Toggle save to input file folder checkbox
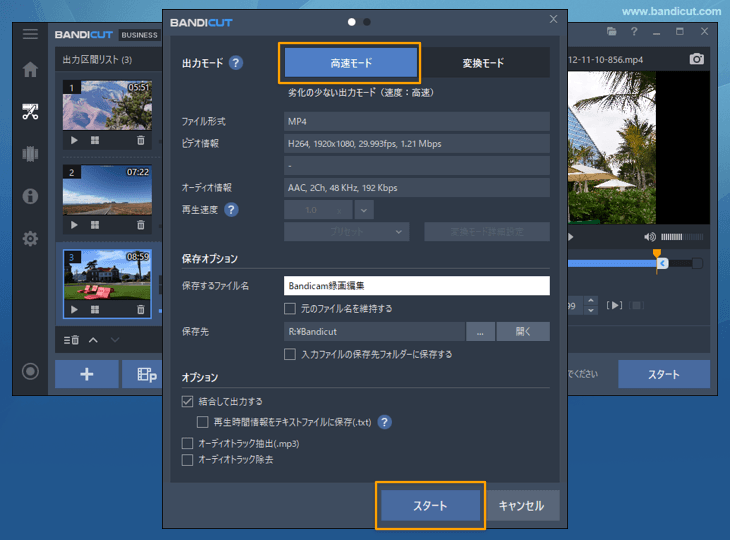Image resolution: width=730 pixels, height=540 pixels. (290, 354)
